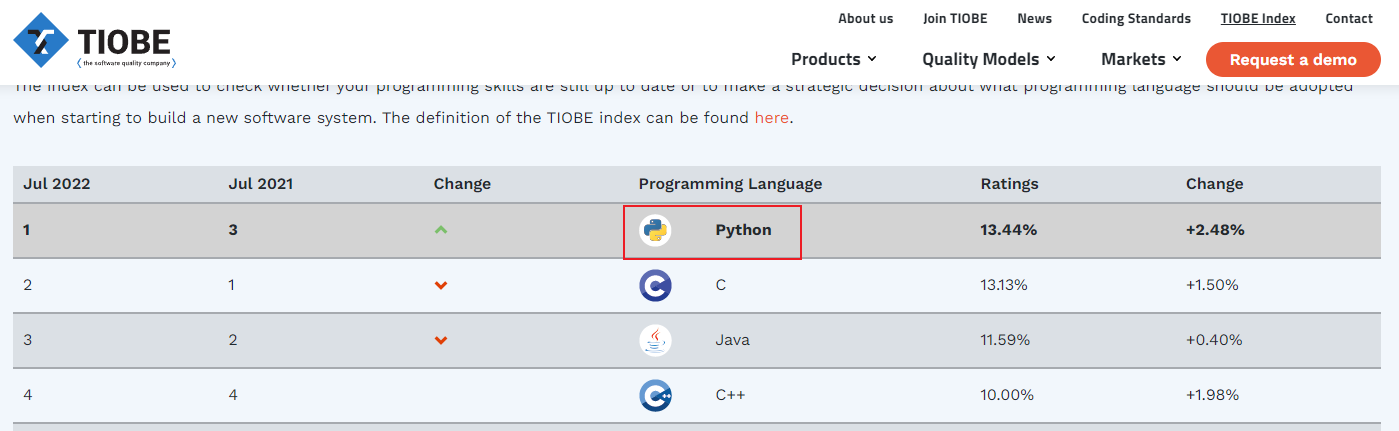Follow the 'here' definition link
The image size is (1399, 431).
771,118
